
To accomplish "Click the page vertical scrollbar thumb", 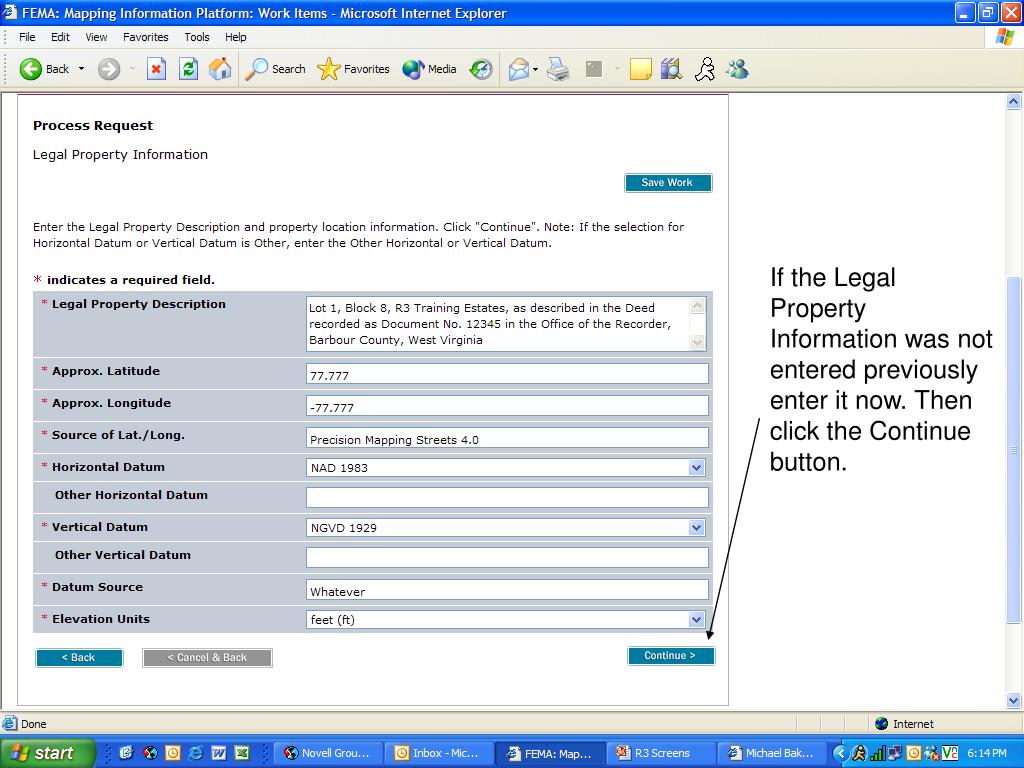I will (x=1014, y=450).
